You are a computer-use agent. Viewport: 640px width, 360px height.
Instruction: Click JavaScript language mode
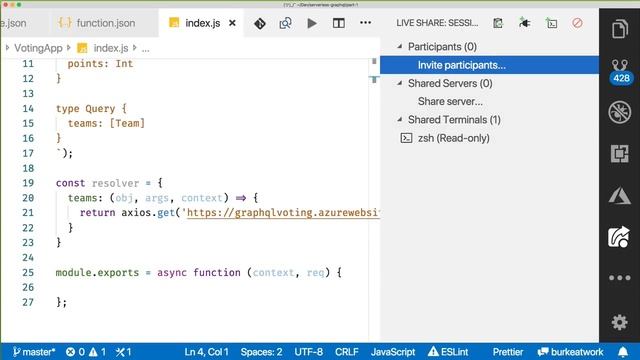[393, 352]
